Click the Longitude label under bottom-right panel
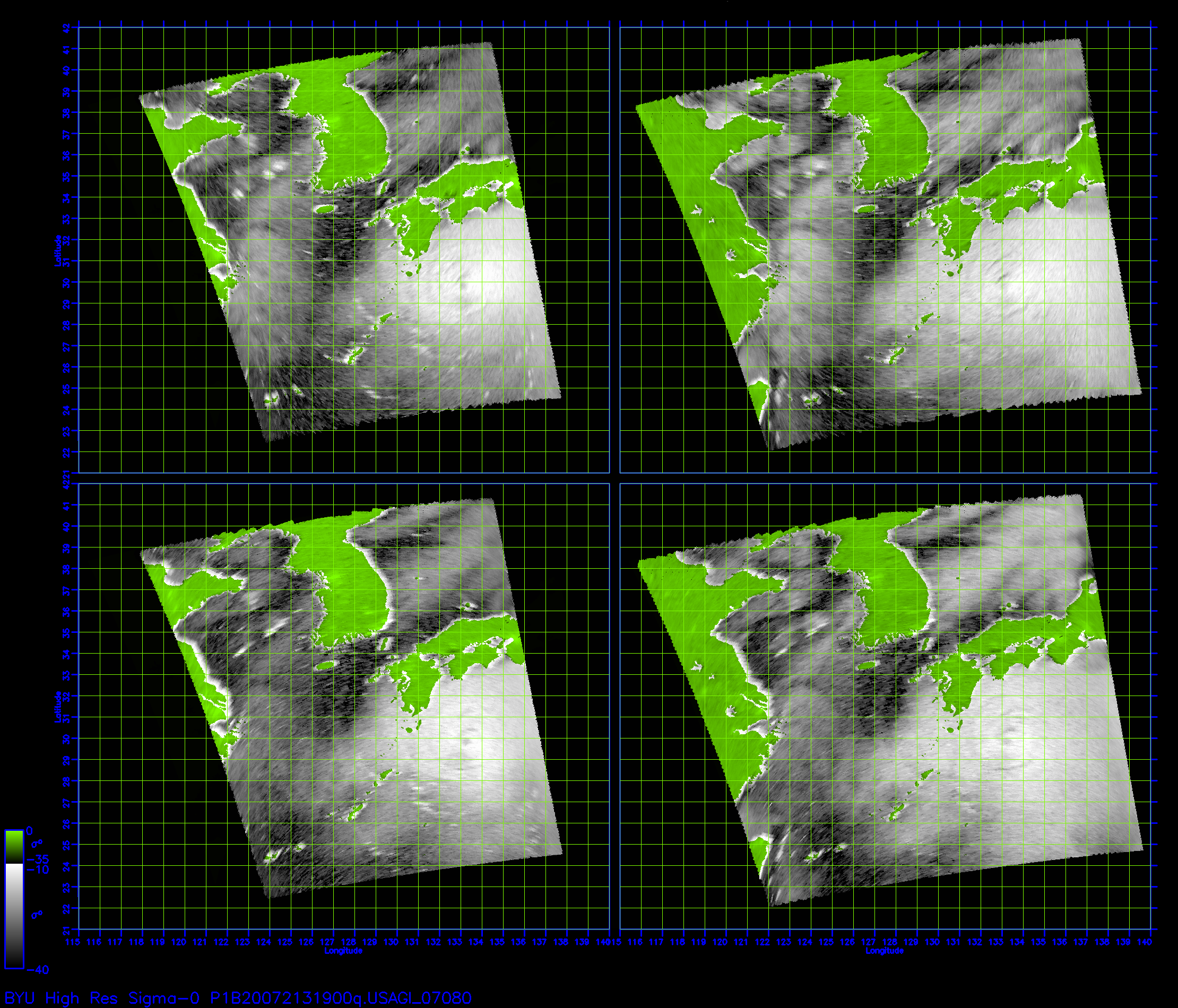 pyautogui.click(x=885, y=951)
